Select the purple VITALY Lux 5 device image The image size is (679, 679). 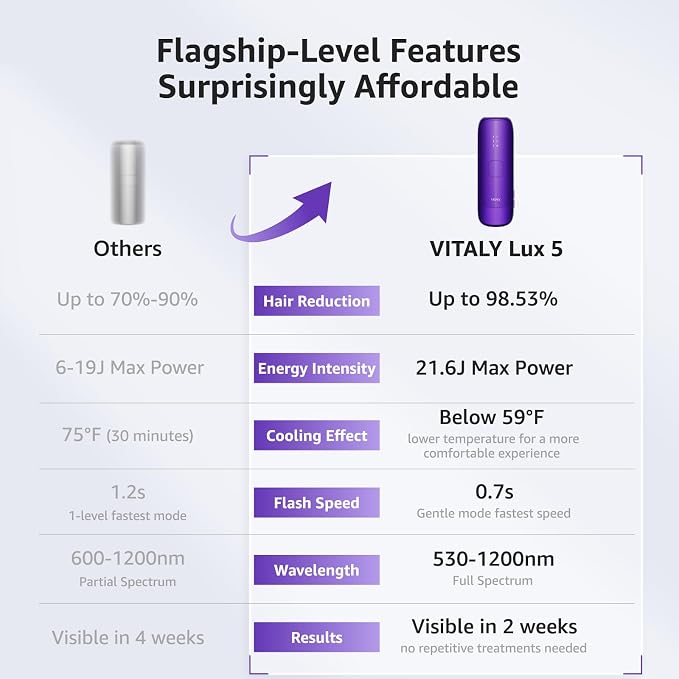pos(496,171)
